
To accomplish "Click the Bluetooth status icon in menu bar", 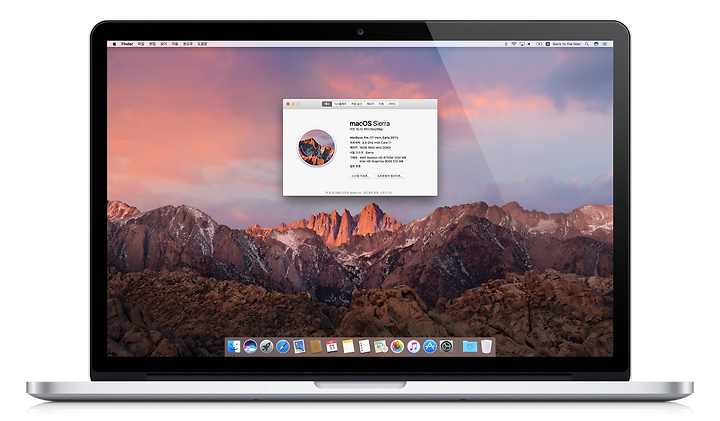I will tap(506, 44).
